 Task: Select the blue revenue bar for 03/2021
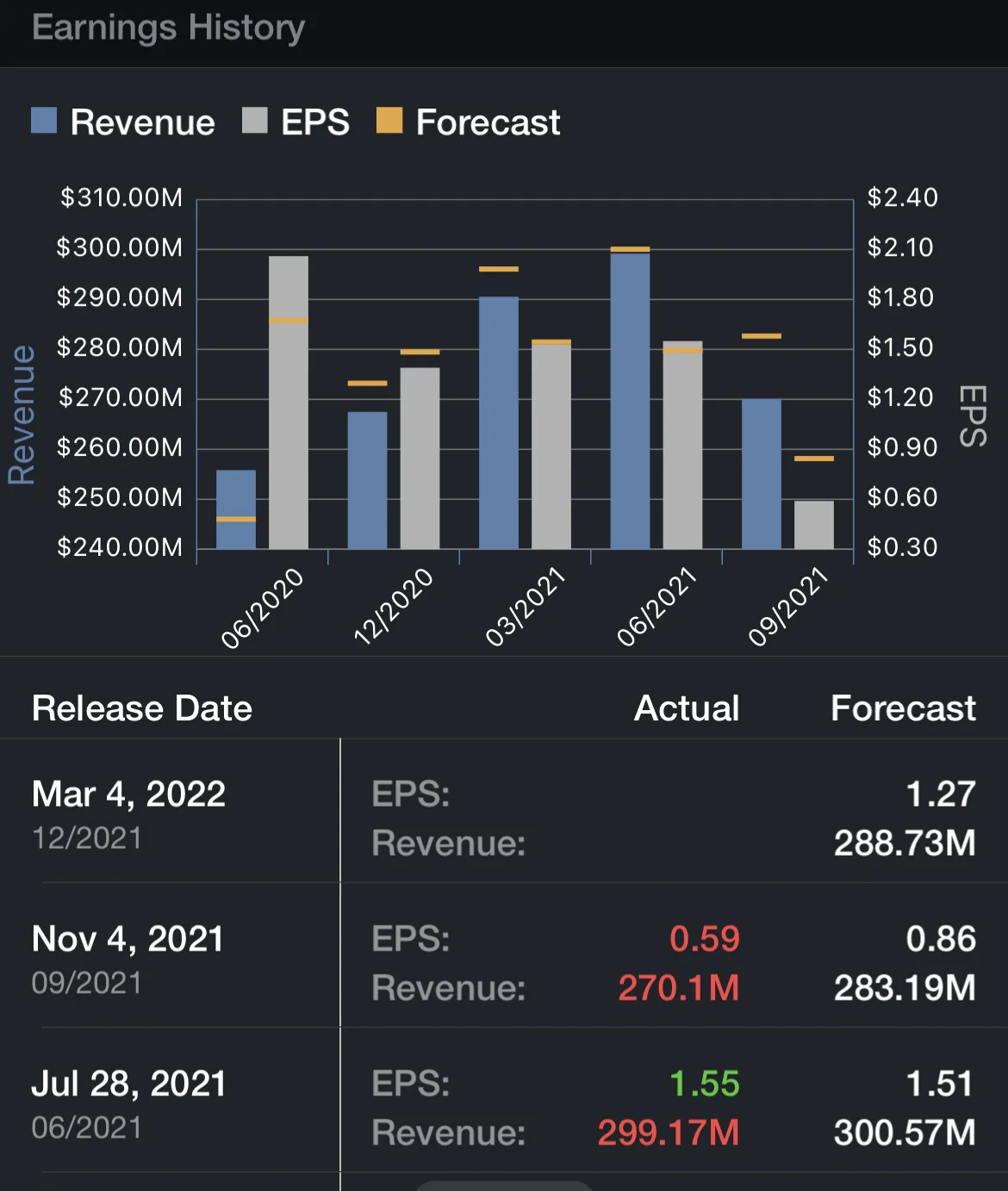[499, 423]
